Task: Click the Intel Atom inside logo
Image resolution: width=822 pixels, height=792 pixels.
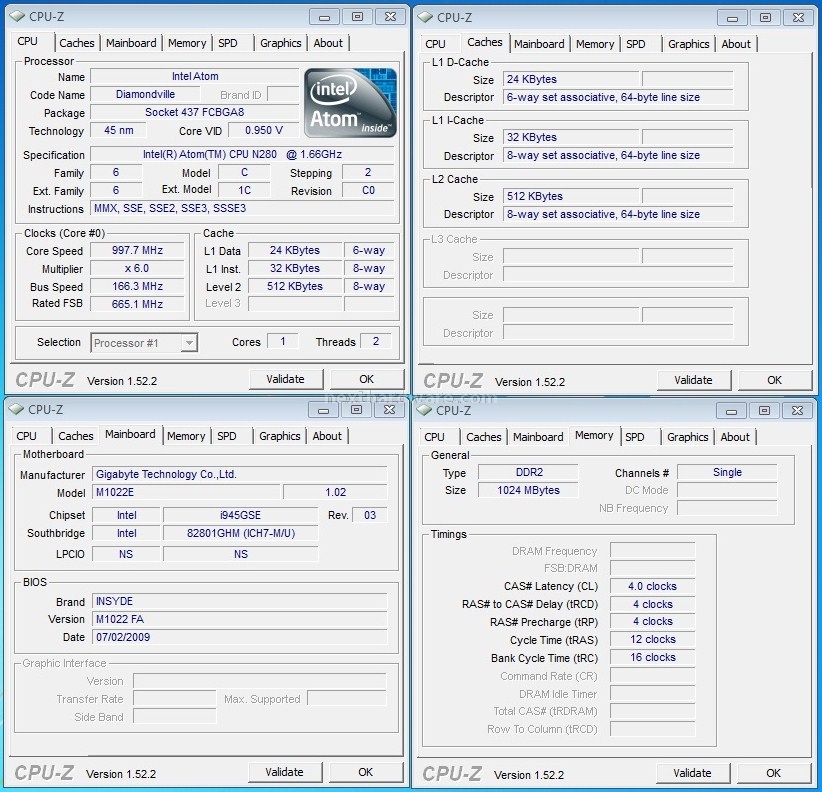Action: pyautogui.click(x=350, y=102)
